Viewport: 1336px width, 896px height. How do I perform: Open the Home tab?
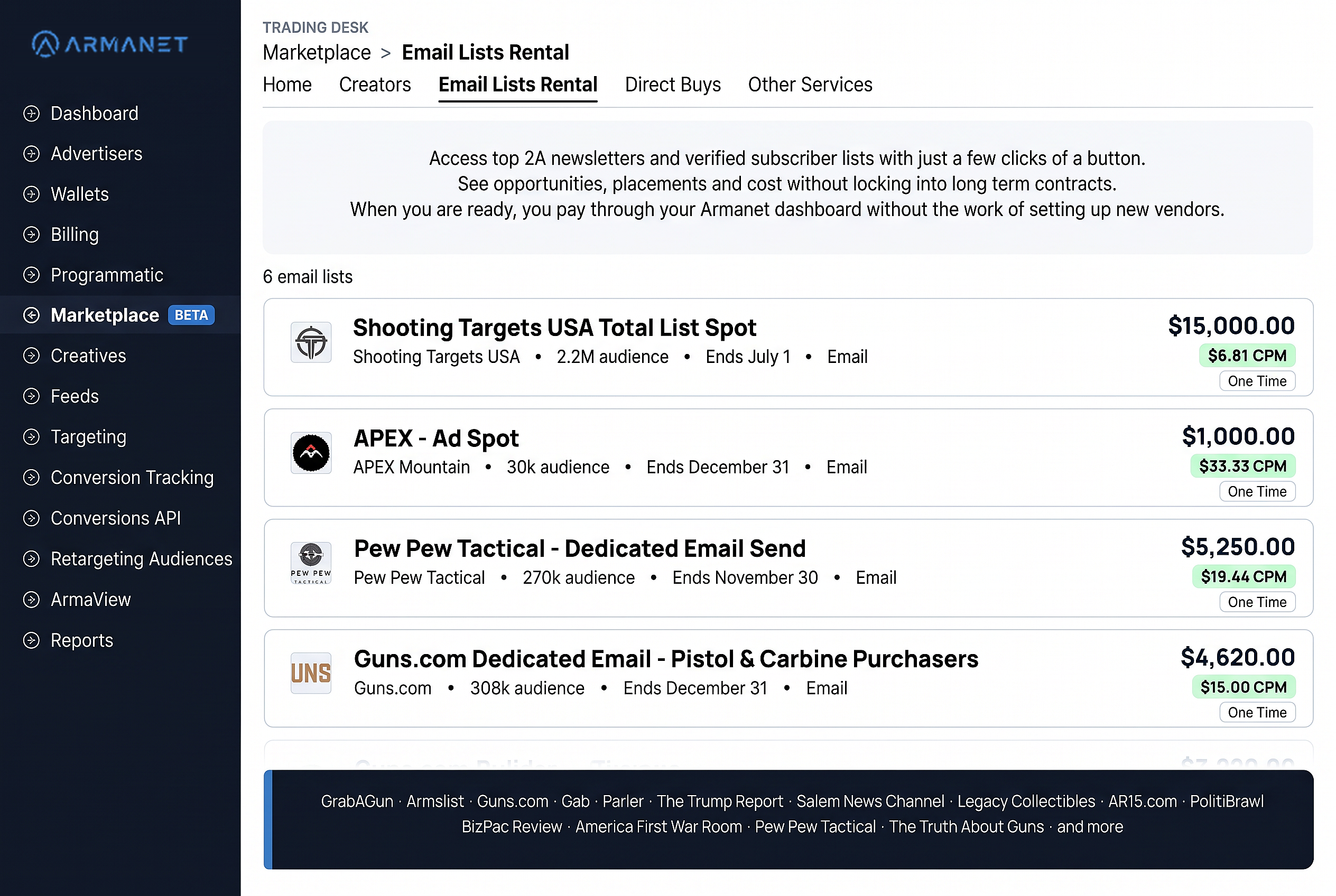click(287, 85)
